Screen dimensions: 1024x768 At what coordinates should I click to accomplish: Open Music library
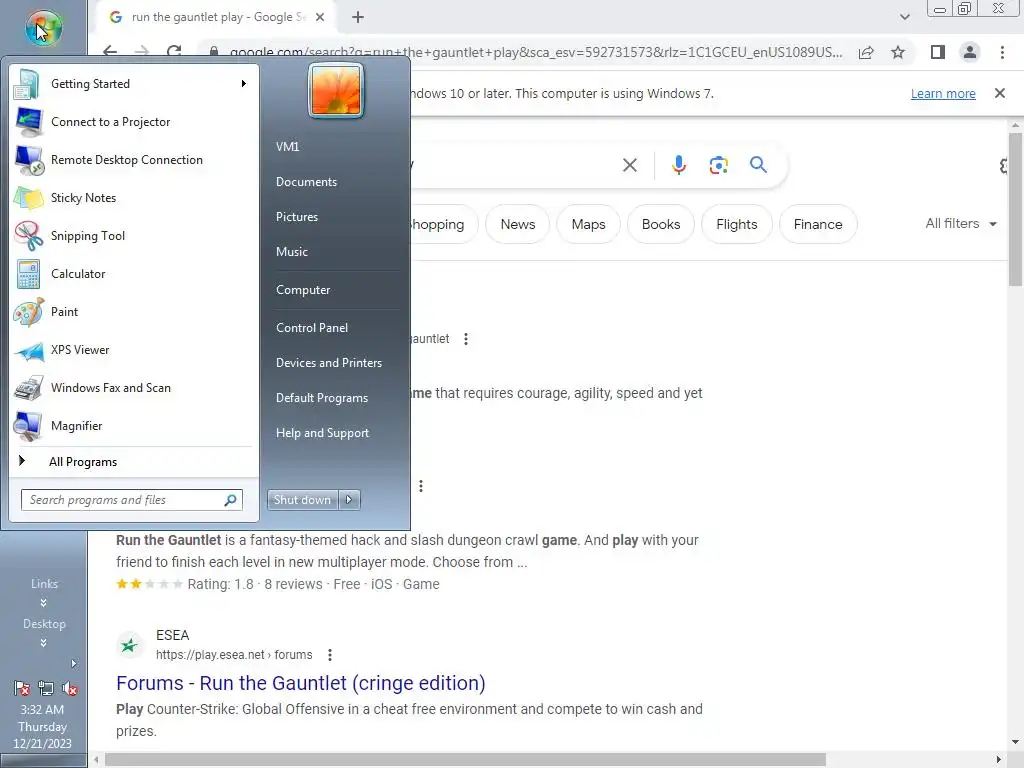tap(291, 251)
